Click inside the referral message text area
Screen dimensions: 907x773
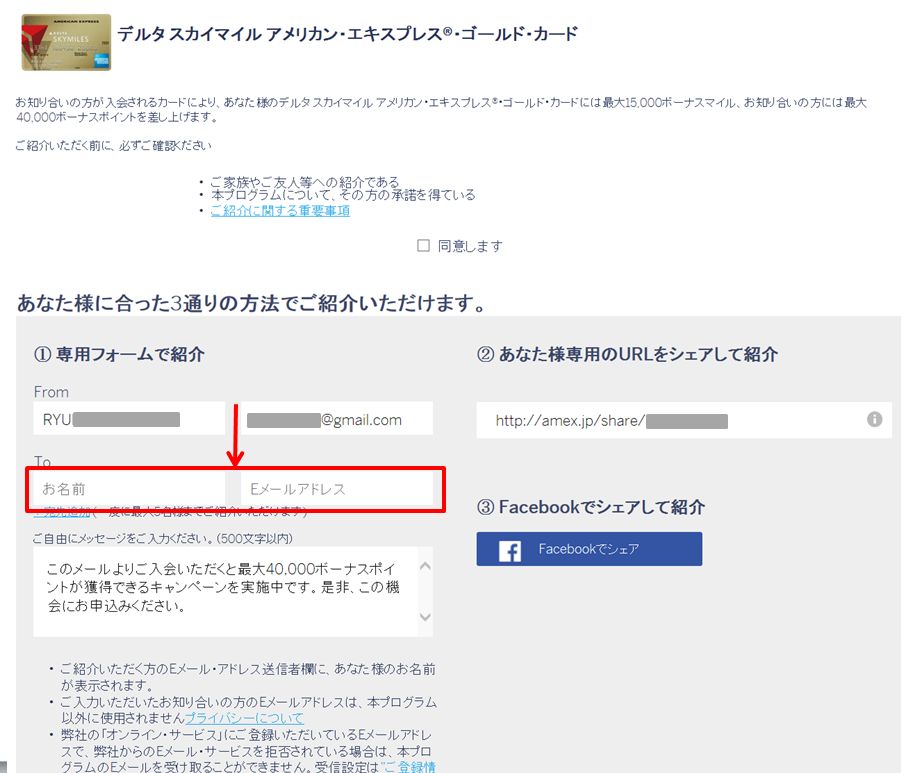tap(226, 592)
